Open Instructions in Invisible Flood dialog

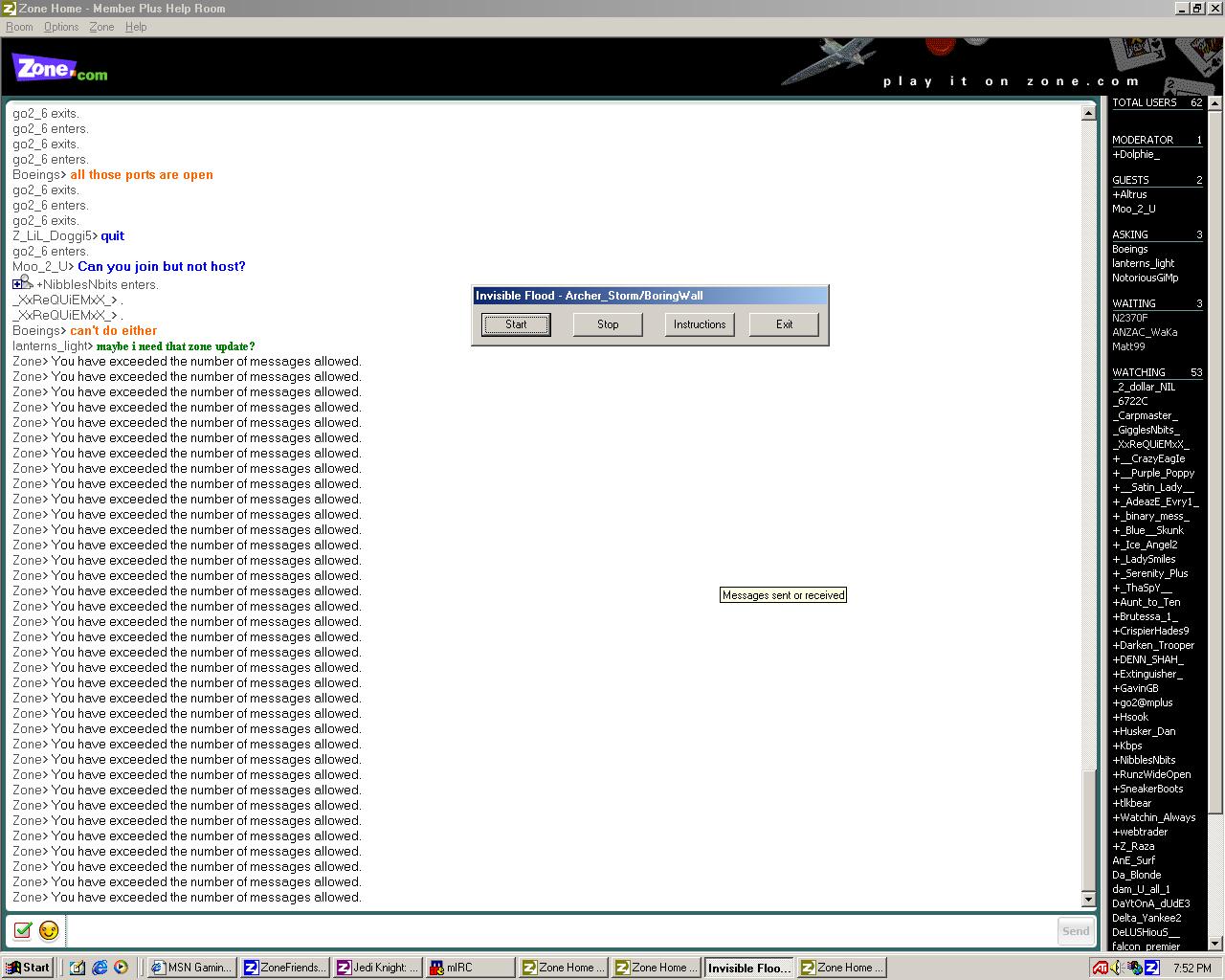tap(700, 324)
